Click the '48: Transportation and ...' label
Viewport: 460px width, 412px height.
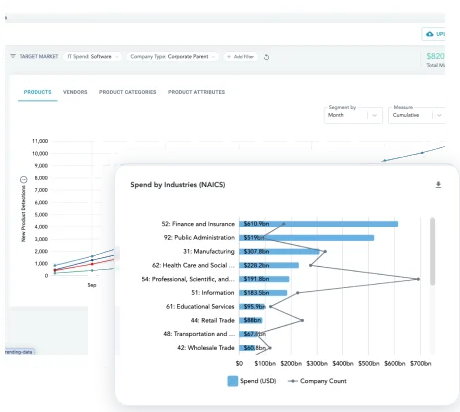click(x=199, y=334)
